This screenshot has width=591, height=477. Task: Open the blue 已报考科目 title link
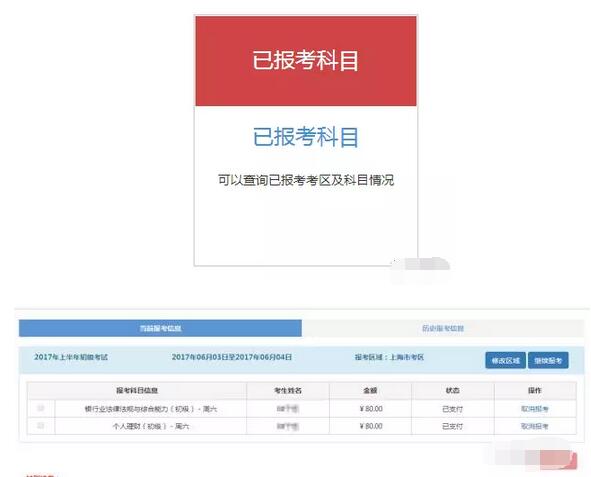[x=306, y=137]
